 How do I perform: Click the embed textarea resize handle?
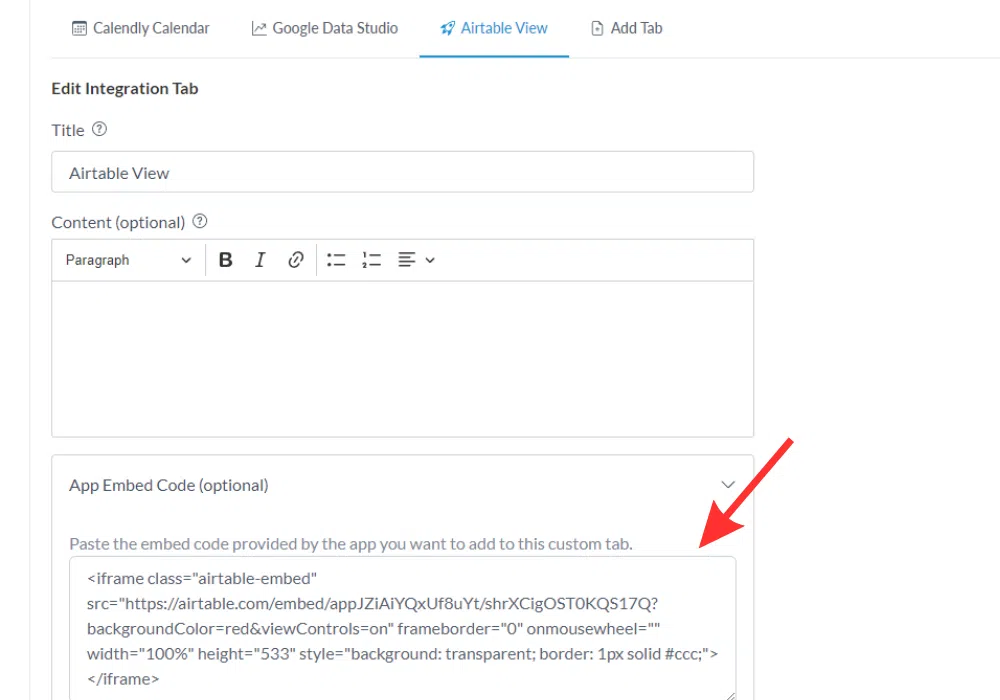coord(730,694)
